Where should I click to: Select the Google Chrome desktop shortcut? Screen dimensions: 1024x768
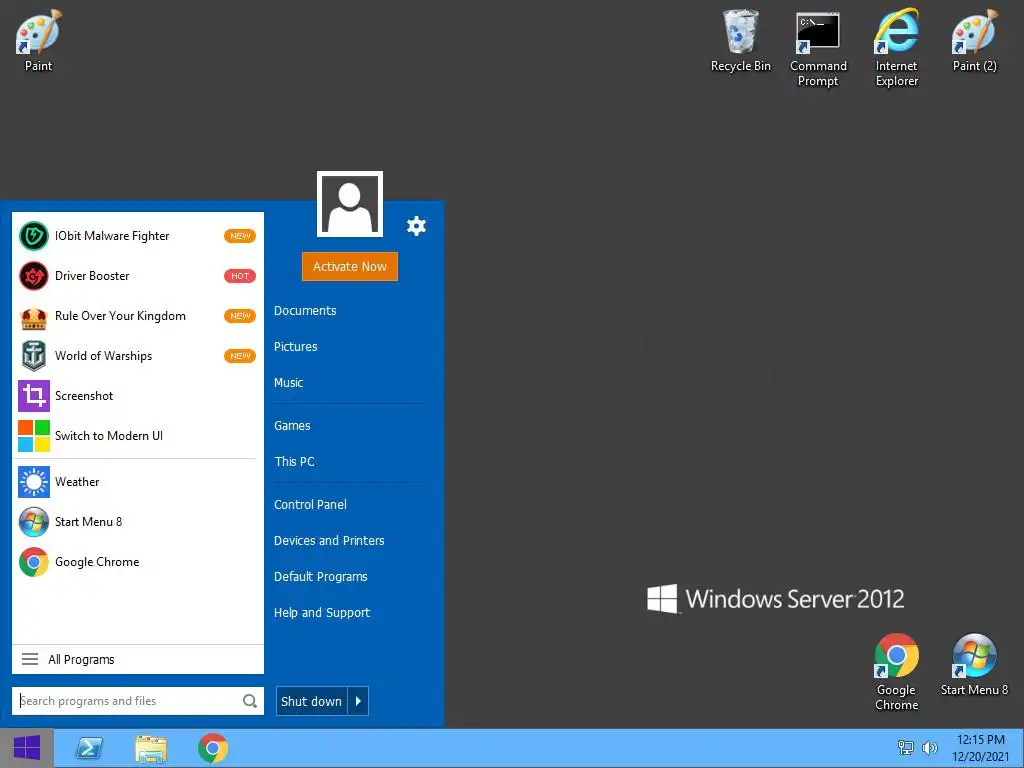click(x=897, y=673)
